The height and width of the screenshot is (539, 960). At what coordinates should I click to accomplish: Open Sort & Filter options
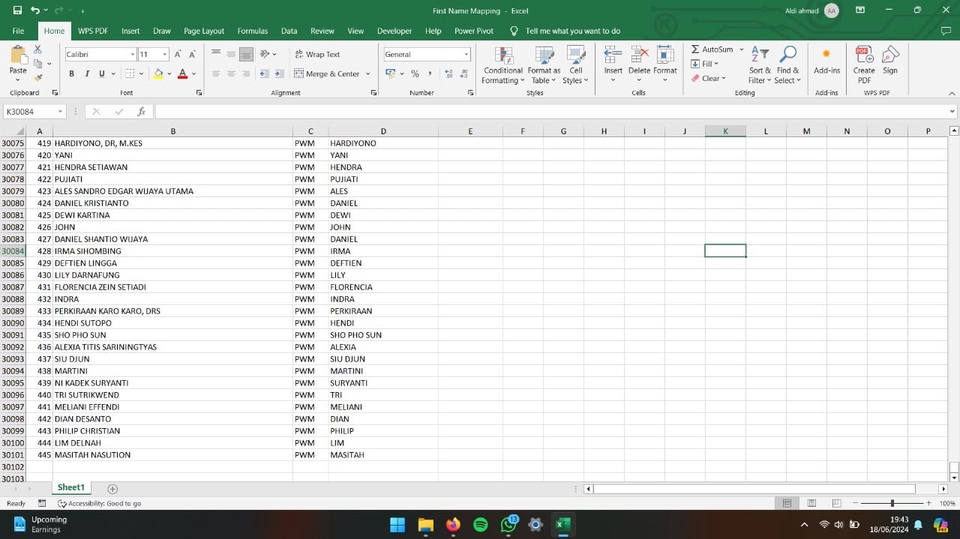759,66
